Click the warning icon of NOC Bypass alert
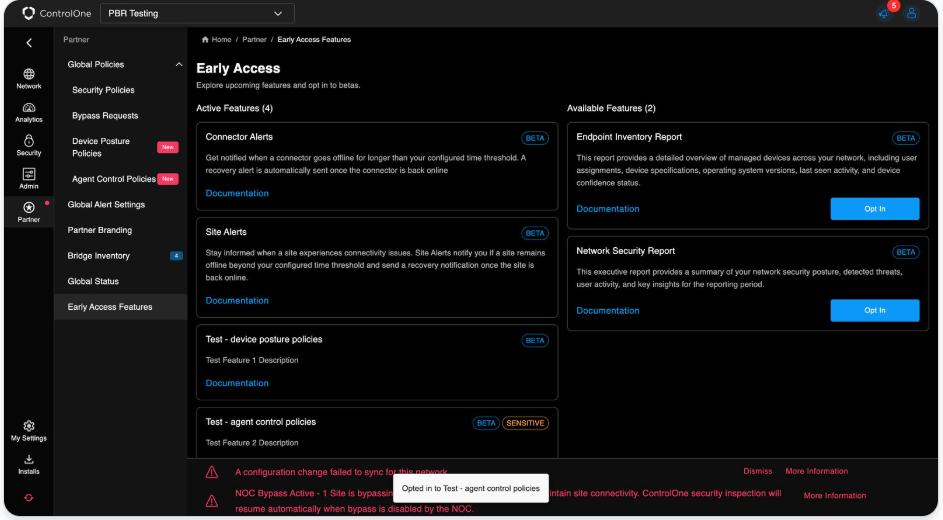 tap(212, 500)
